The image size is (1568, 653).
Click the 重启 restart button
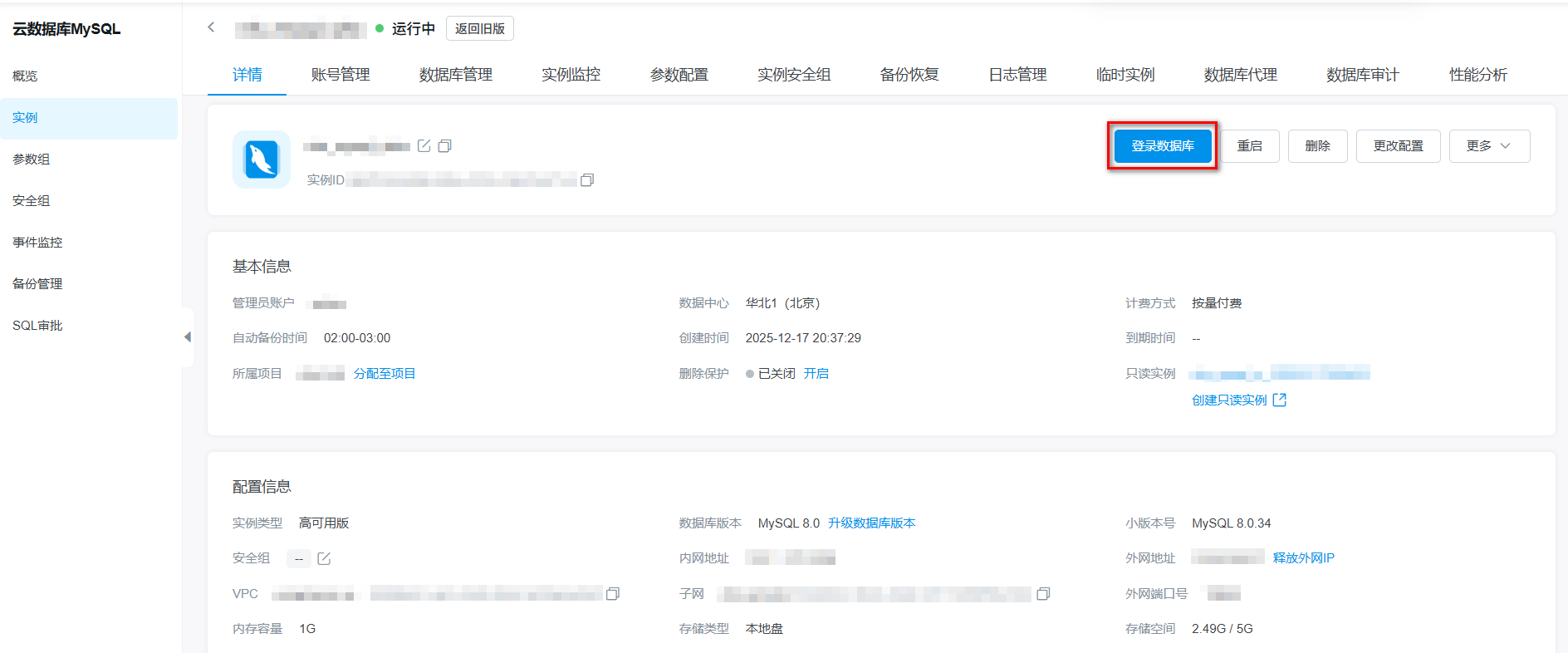(x=1250, y=146)
